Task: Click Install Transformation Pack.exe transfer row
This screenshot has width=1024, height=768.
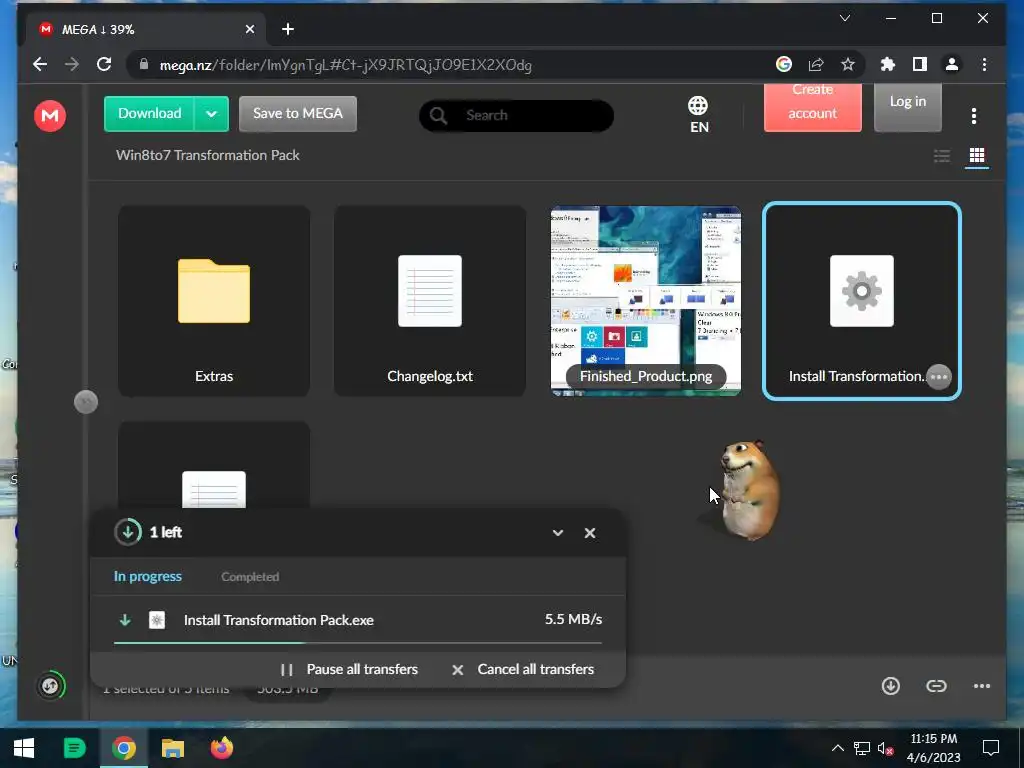Action: click(358, 620)
